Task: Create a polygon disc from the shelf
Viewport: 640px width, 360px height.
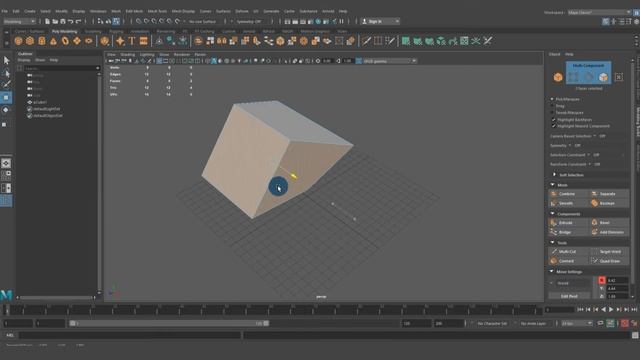Action: (89, 41)
